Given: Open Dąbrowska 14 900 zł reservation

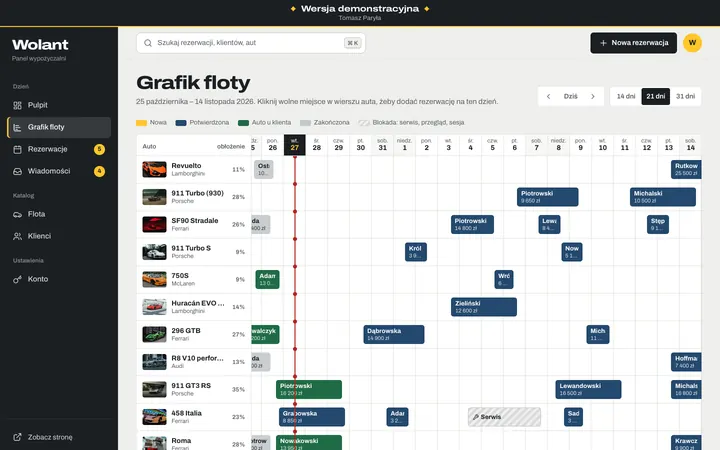Looking at the screenshot, I should tap(394, 335).
